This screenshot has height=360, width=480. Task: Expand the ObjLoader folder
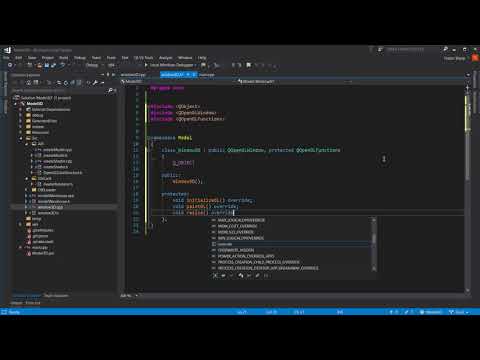click(x=27, y=190)
